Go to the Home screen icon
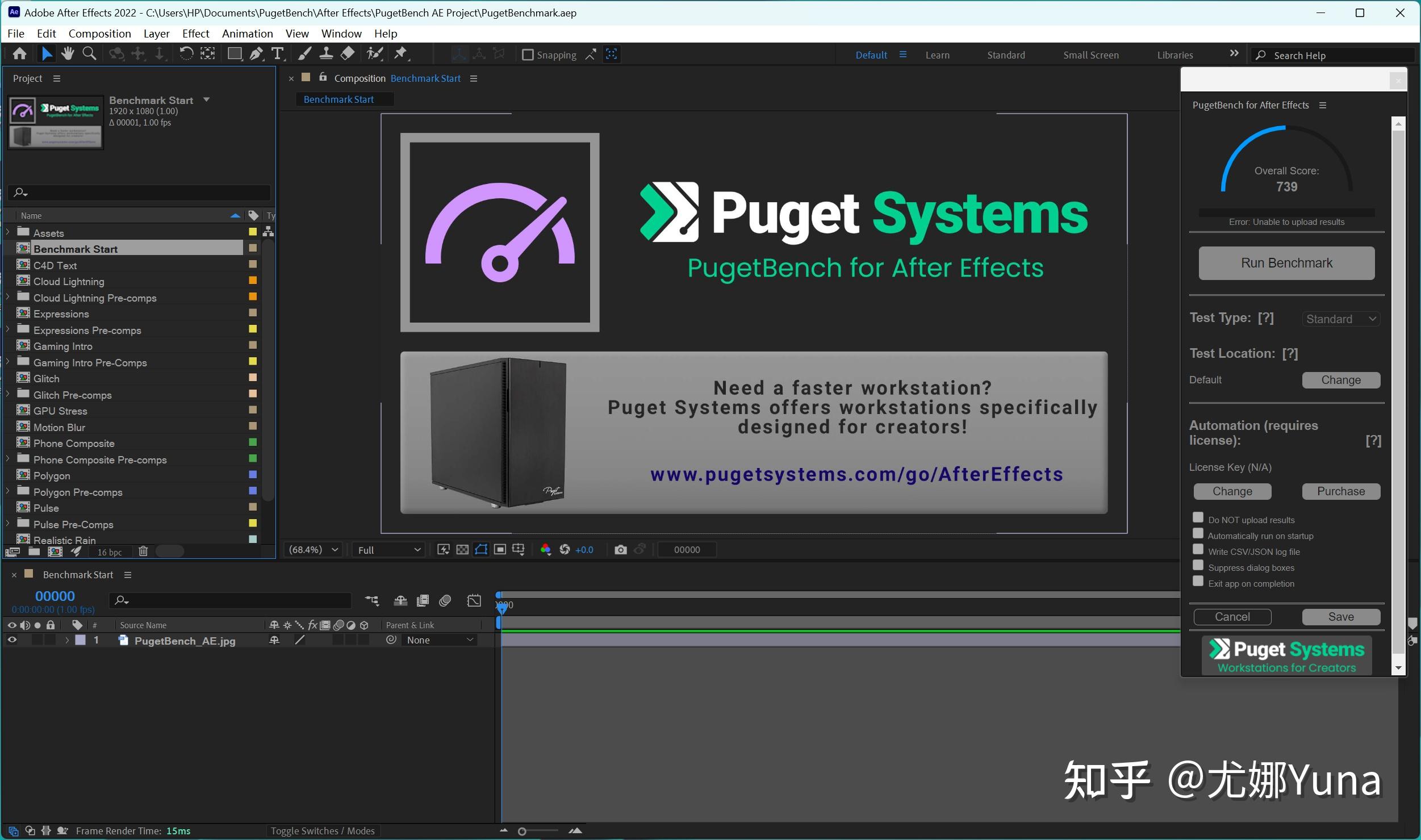This screenshot has width=1421, height=840. (19, 54)
